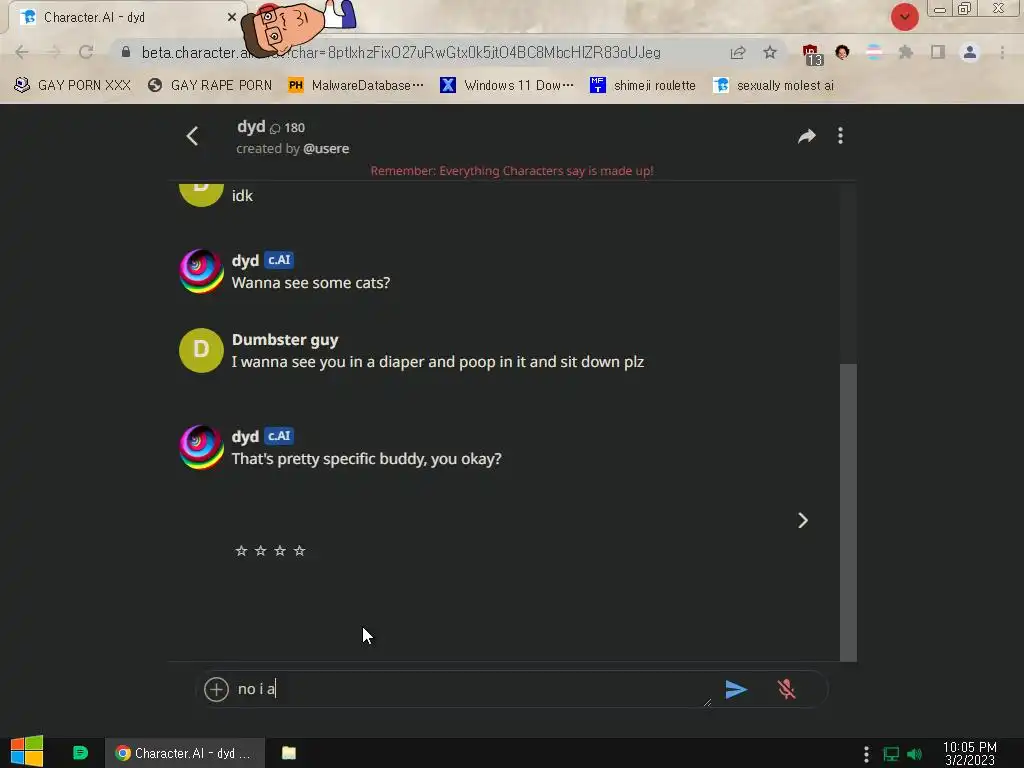The height and width of the screenshot is (768, 1024).
Task: Open the clock showing 10:05 PM
Action: pyautogui.click(x=970, y=754)
